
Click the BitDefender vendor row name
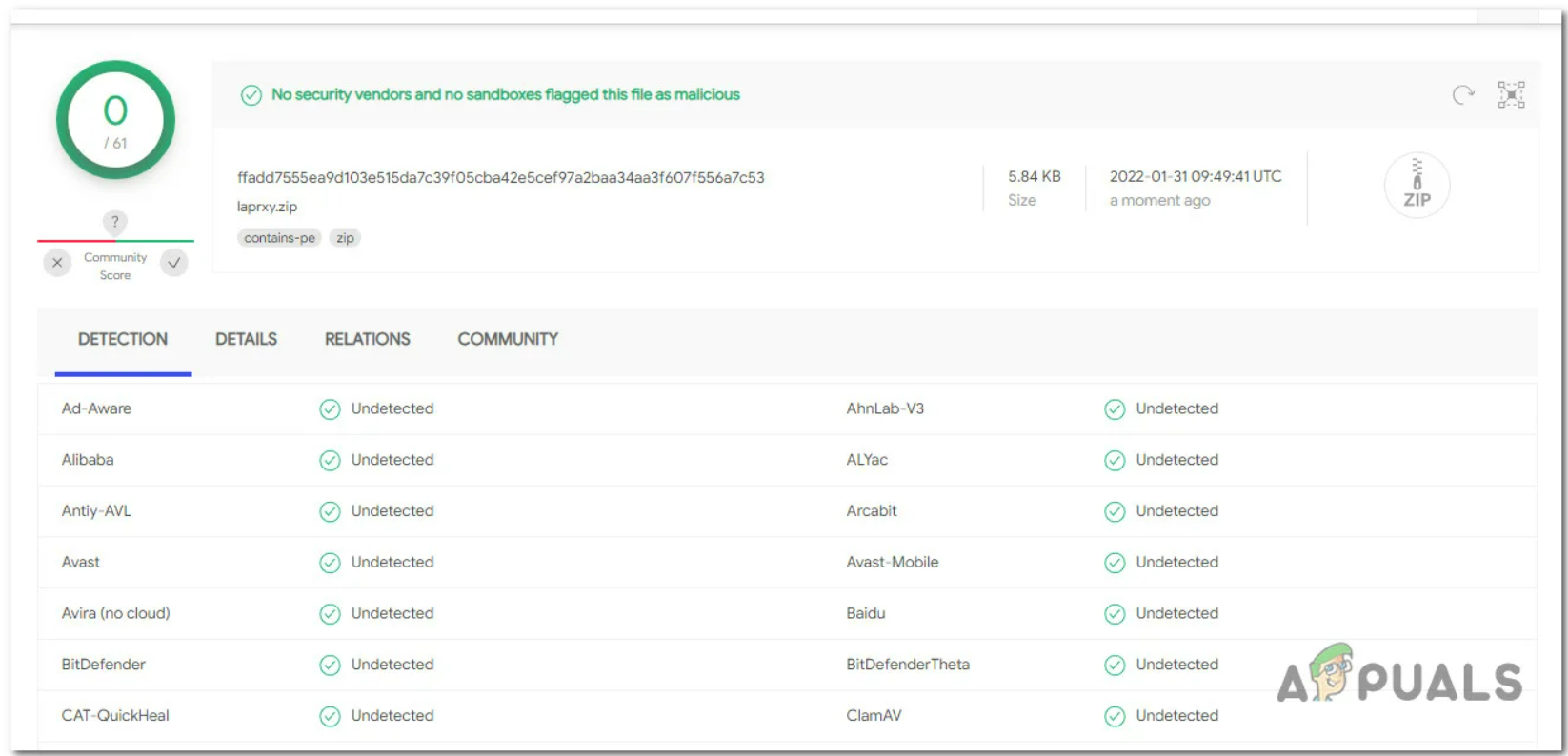click(104, 665)
